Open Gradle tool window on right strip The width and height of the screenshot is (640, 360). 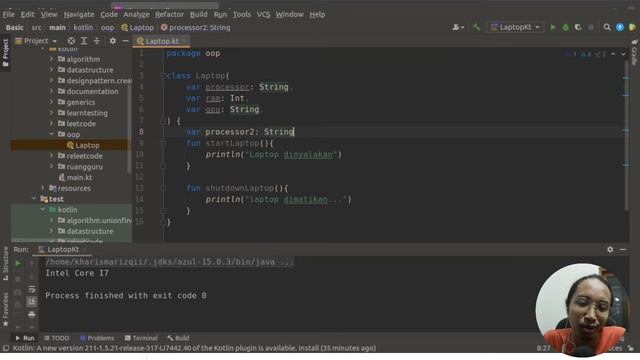634,52
